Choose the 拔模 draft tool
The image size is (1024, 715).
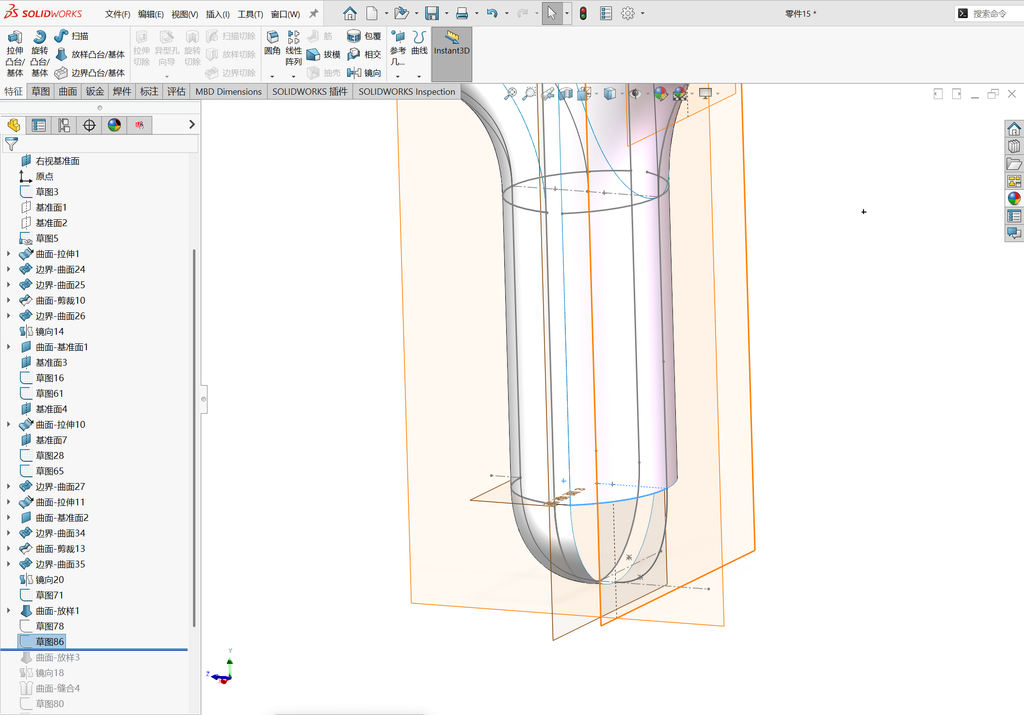tap(324, 54)
